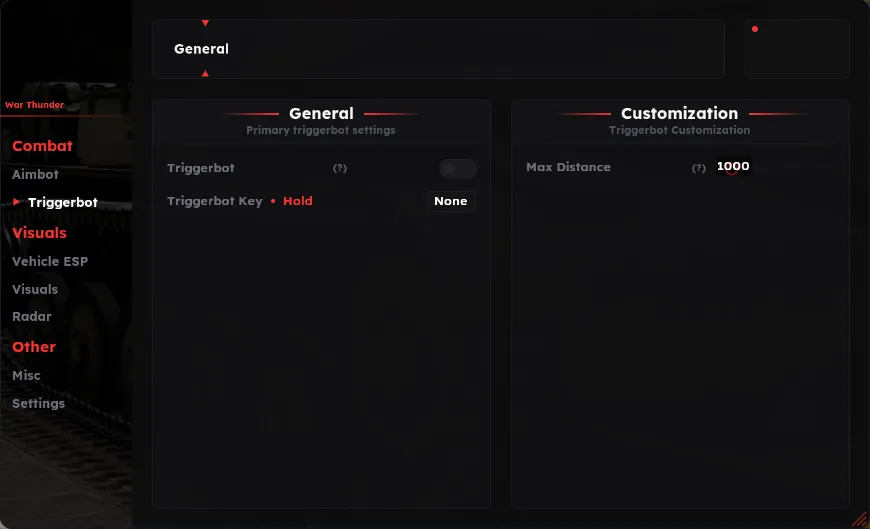Open the Vehicle ESP section
The image size is (870, 529).
50,261
